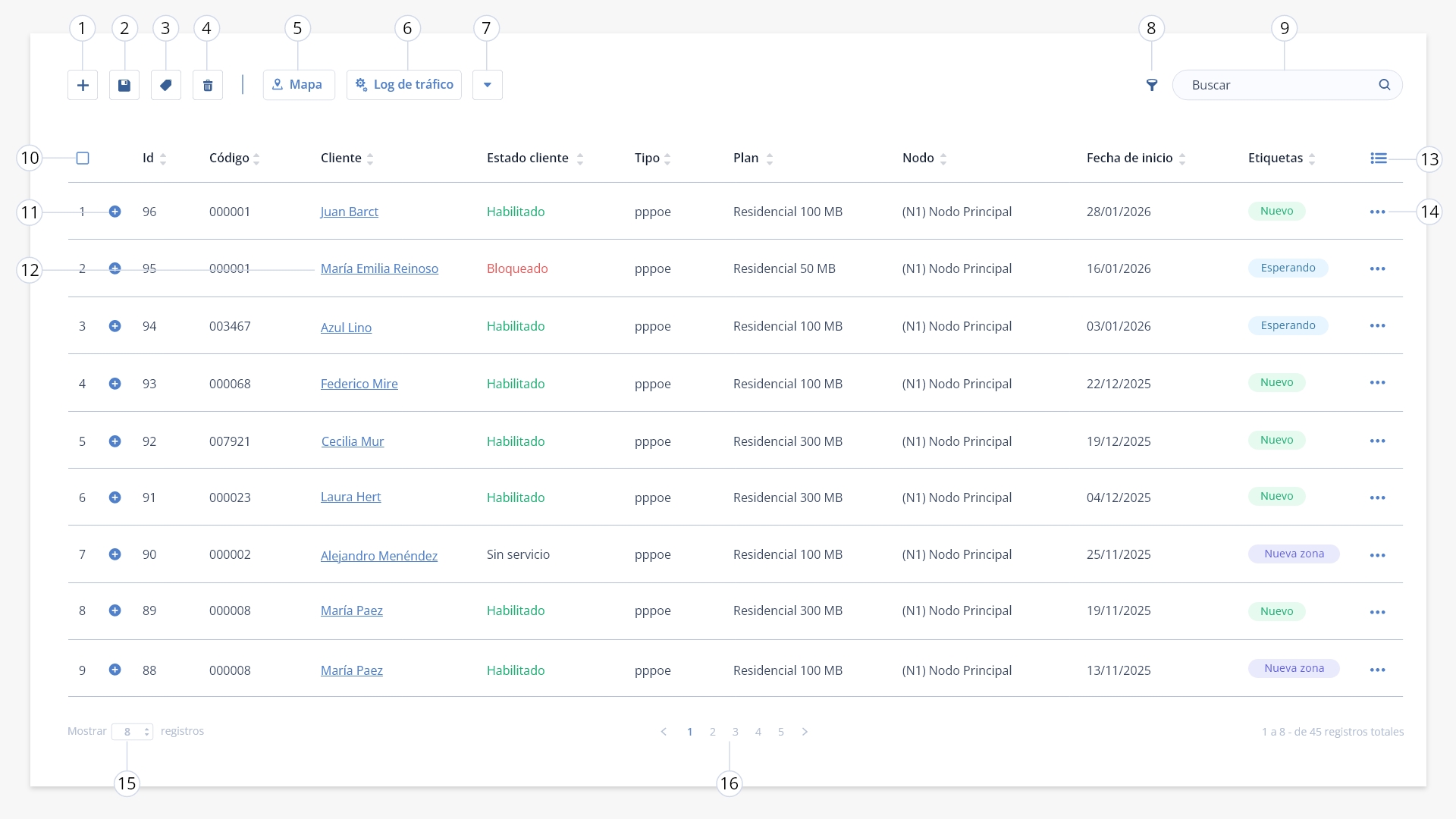Go to page 3 in the pagination
This screenshot has width=1456, height=819.
click(x=736, y=732)
